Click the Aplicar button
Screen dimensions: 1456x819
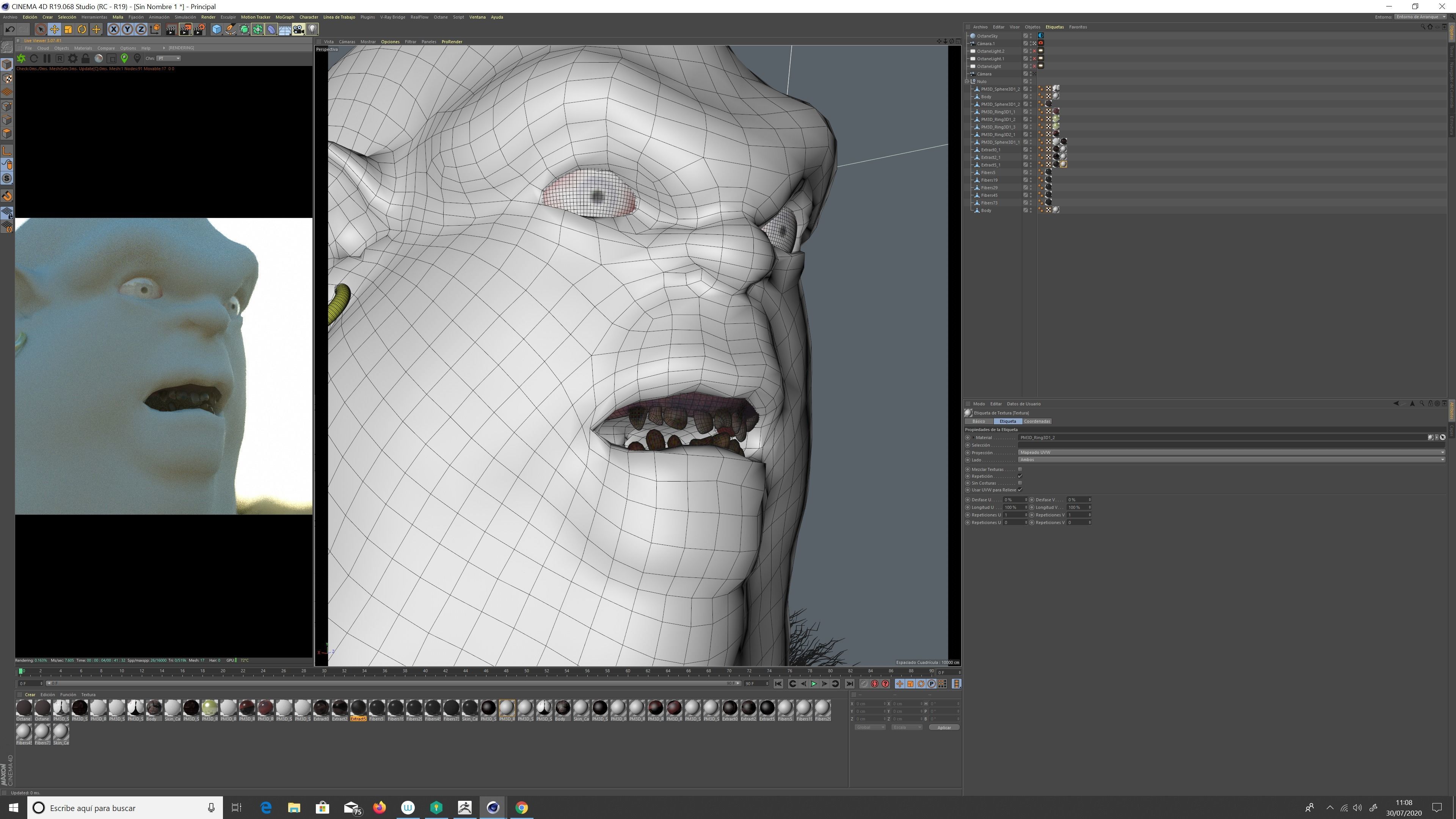click(x=944, y=728)
